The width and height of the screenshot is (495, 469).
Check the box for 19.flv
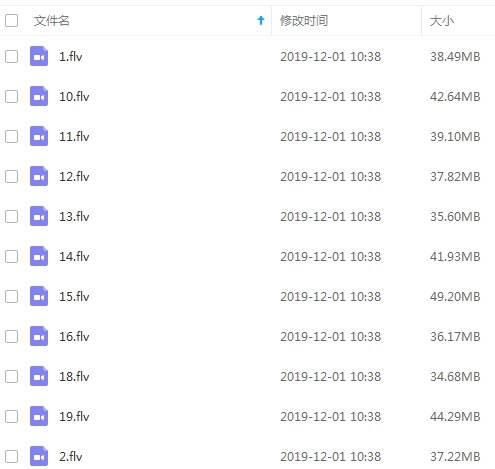[11, 417]
